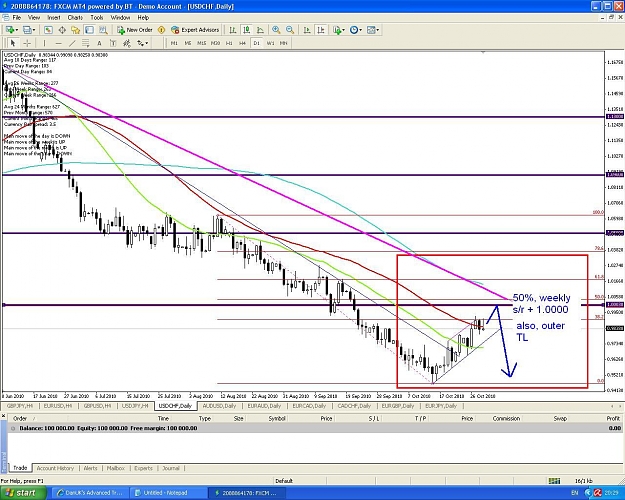Switch timeframe to M5
625x500 pixels.
click(x=188, y=43)
